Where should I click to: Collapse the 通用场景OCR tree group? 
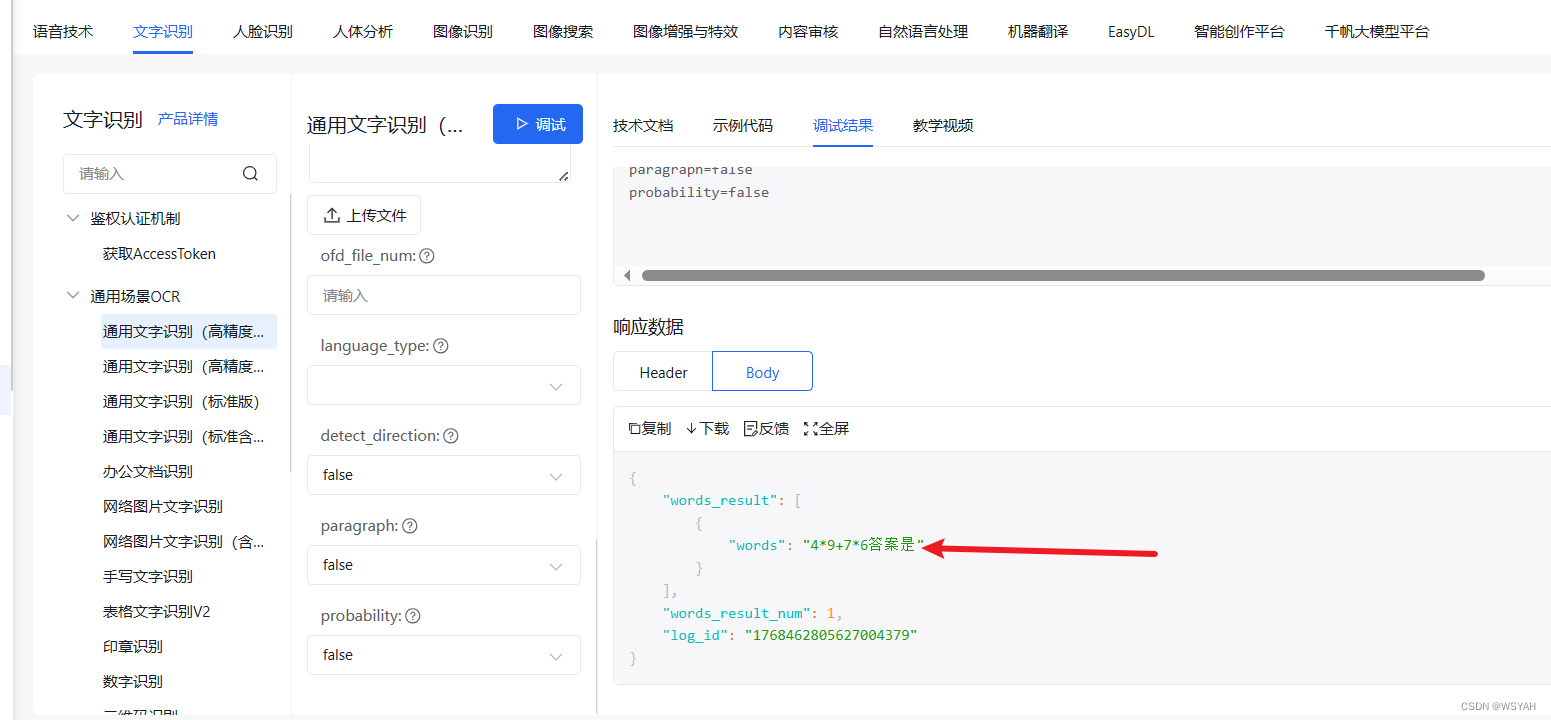tap(72, 296)
